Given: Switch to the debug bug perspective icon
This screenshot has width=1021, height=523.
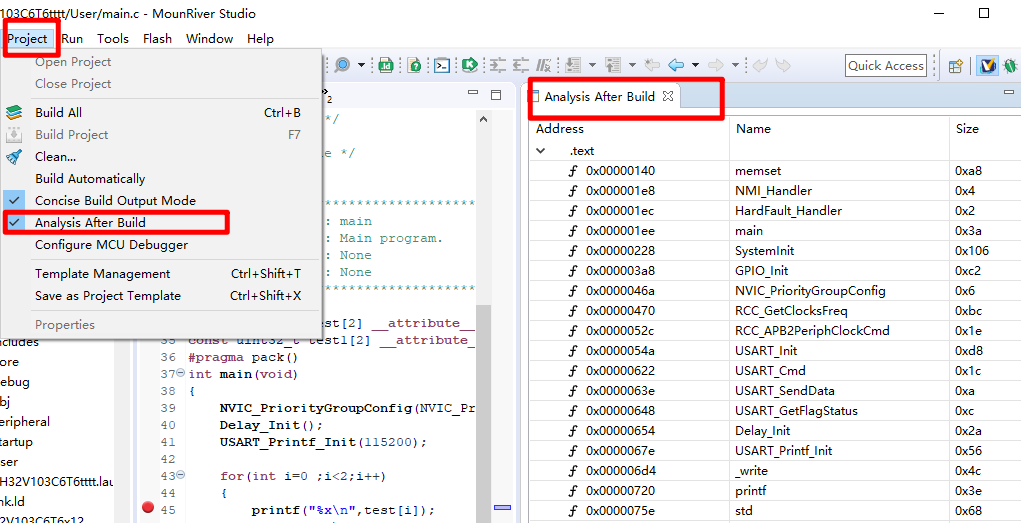Looking at the screenshot, I should [1010, 66].
